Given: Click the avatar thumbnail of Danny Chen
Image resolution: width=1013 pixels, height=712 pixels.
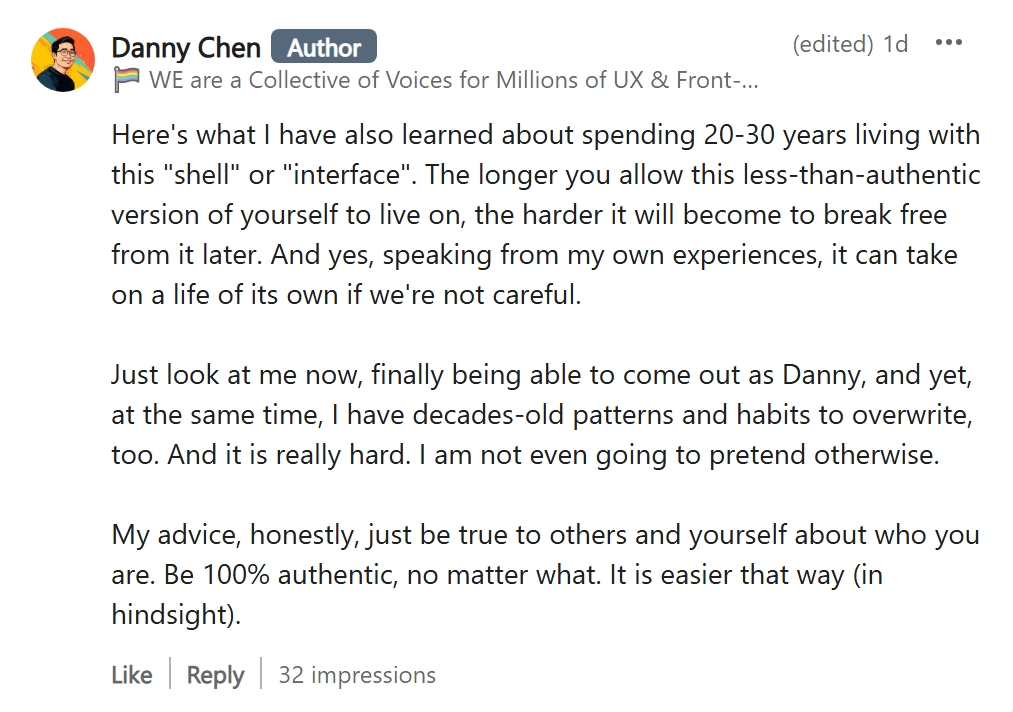Looking at the screenshot, I should [x=63, y=60].
